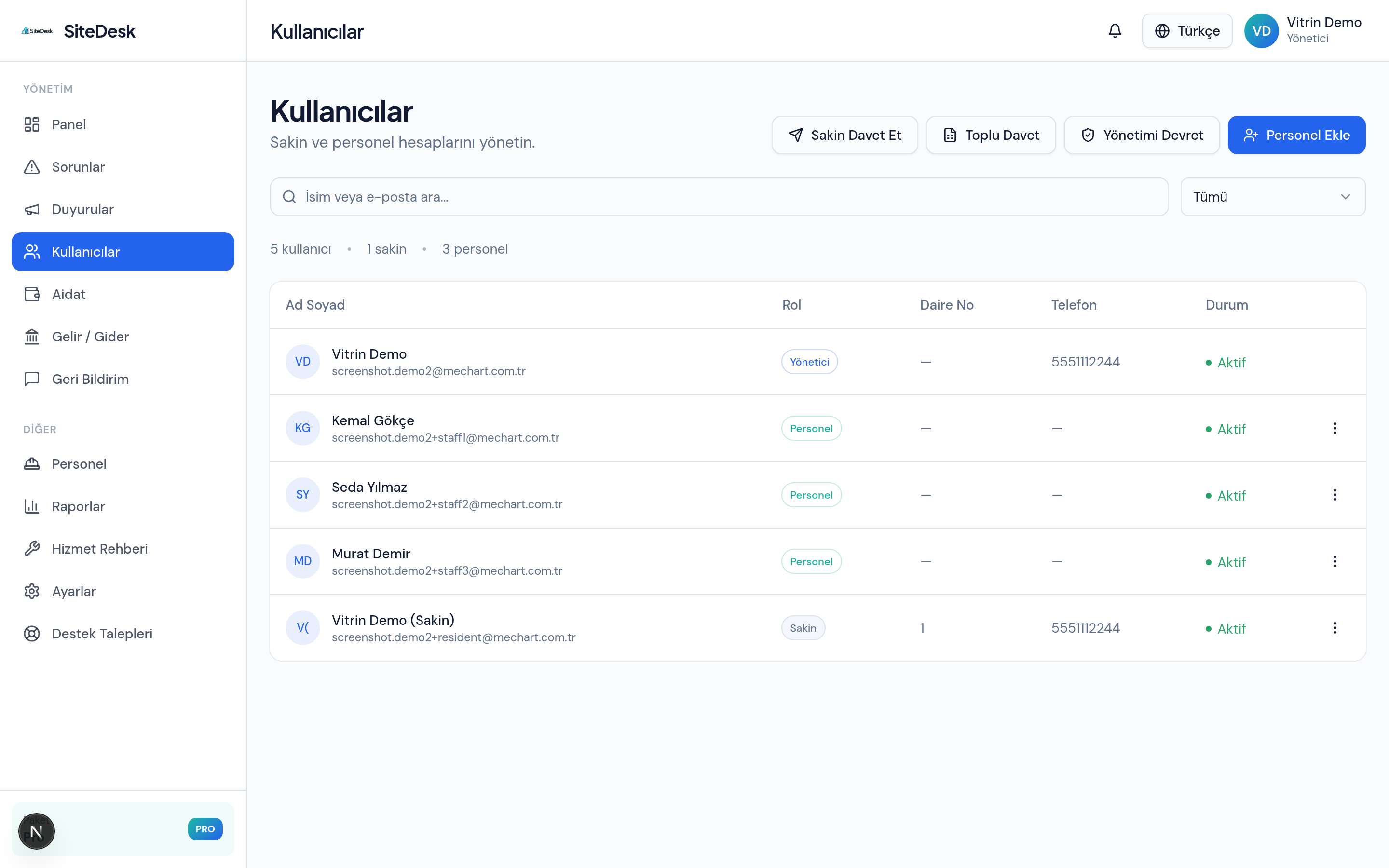This screenshot has height=868, width=1389.
Task: Click the globe icon for language
Action: [1162, 31]
